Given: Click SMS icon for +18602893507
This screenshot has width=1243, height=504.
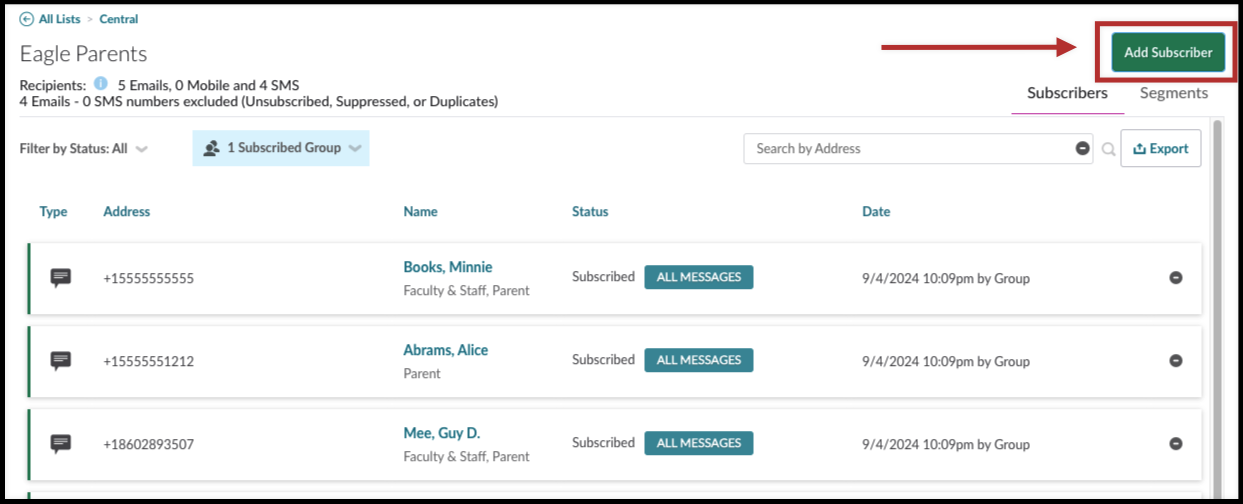Looking at the screenshot, I should pyautogui.click(x=61, y=444).
